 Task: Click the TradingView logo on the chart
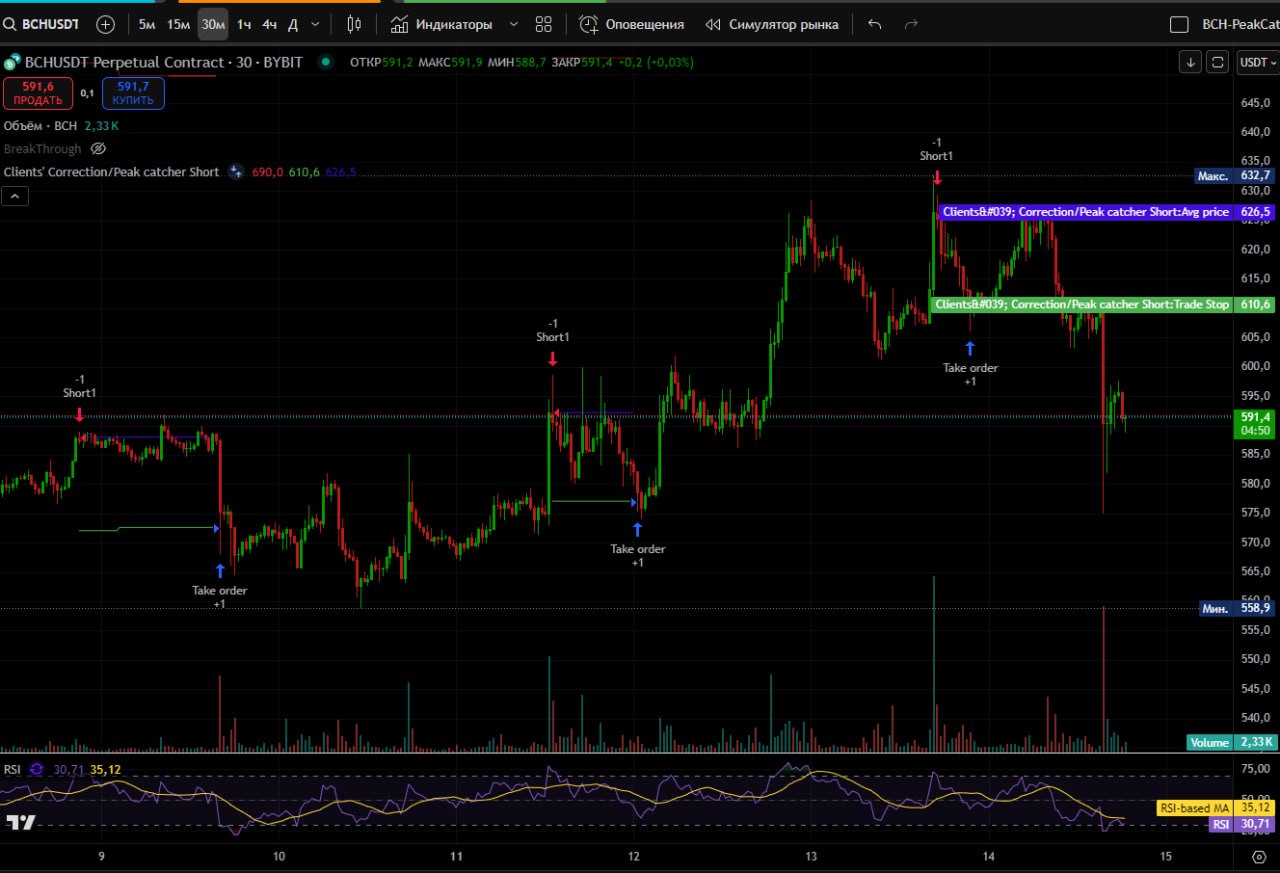pyautogui.click(x=21, y=822)
